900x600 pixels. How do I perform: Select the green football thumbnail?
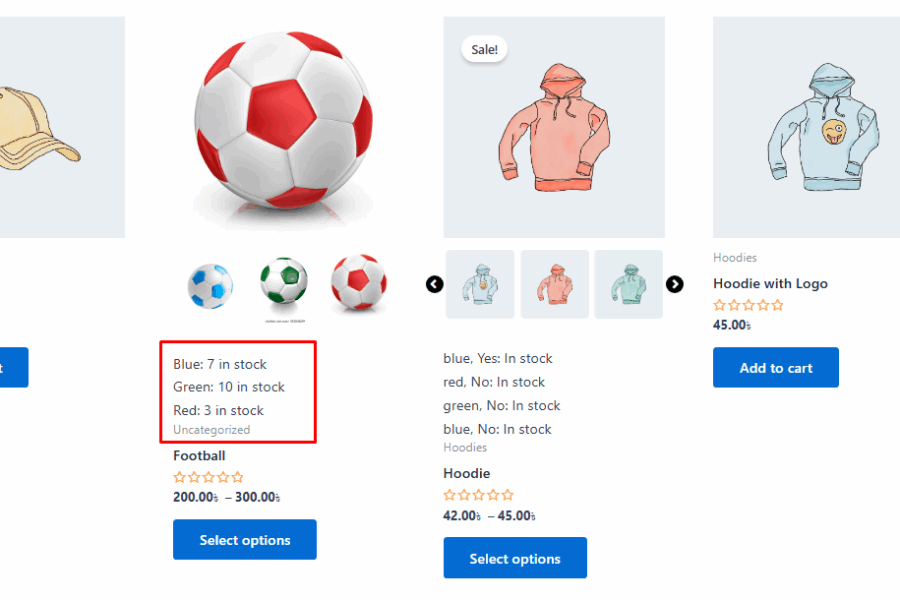pos(283,282)
